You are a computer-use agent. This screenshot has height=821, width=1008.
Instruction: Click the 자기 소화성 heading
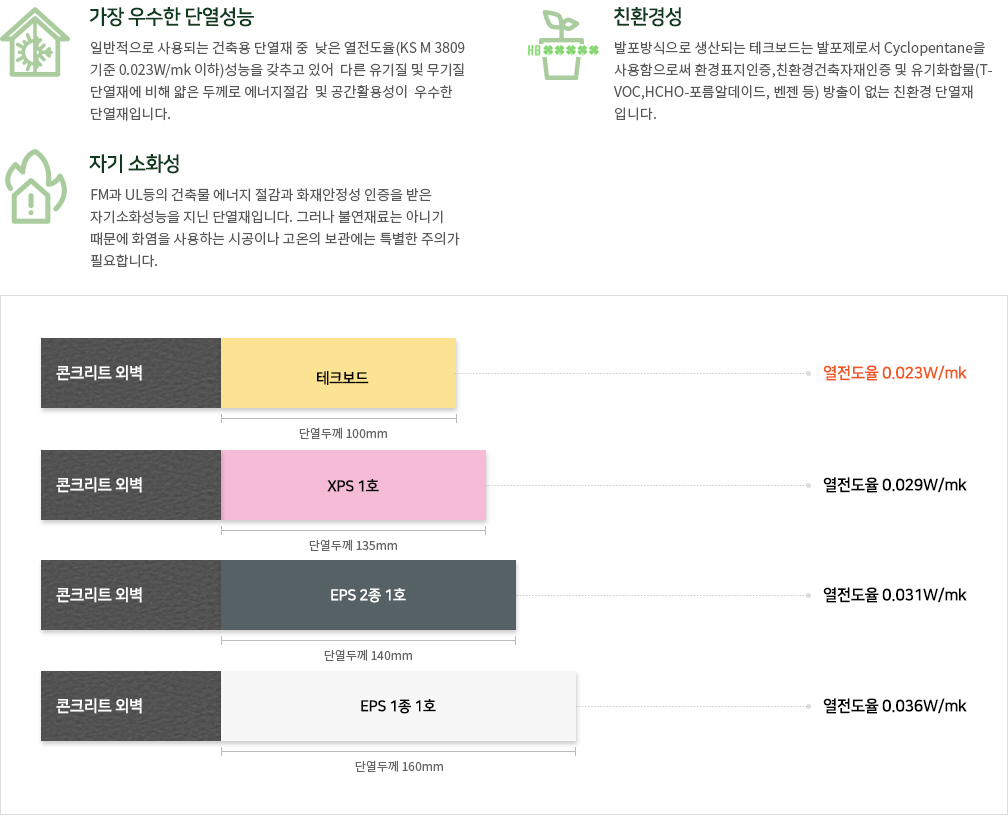[x=134, y=163]
